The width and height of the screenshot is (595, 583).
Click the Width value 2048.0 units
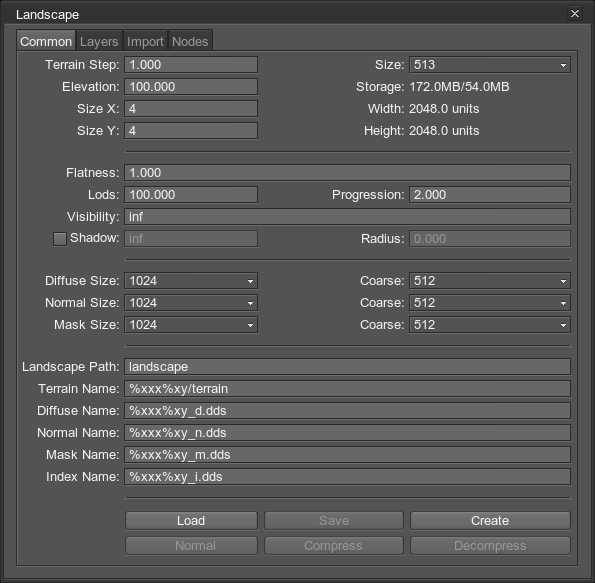[444, 109]
